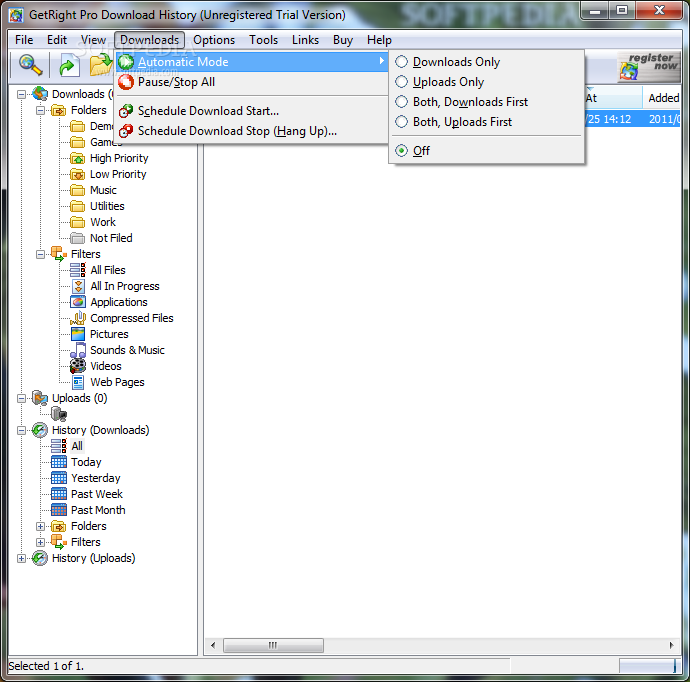
Task: Click the Web Pages document icon
Action: coord(78,382)
